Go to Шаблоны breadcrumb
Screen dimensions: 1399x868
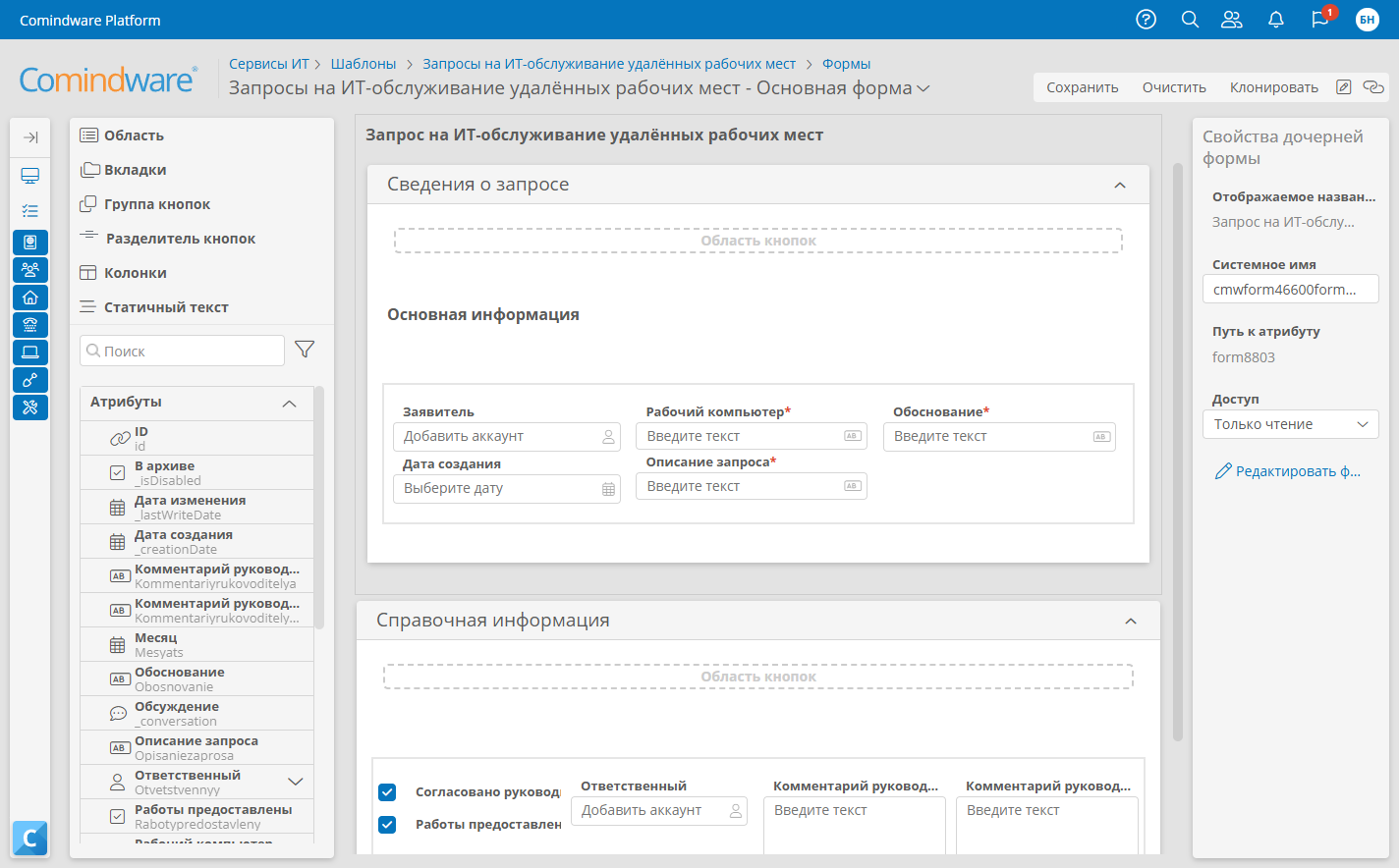(x=364, y=64)
